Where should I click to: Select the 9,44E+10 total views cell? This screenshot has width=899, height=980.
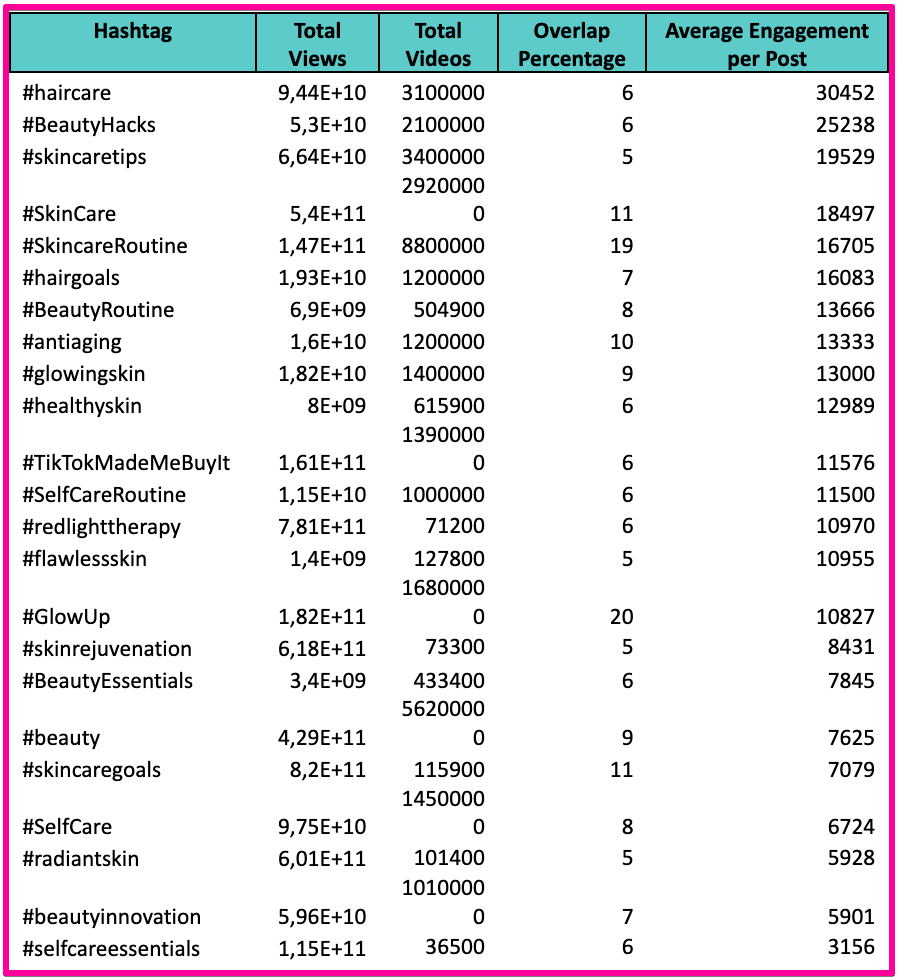(322, 94)
